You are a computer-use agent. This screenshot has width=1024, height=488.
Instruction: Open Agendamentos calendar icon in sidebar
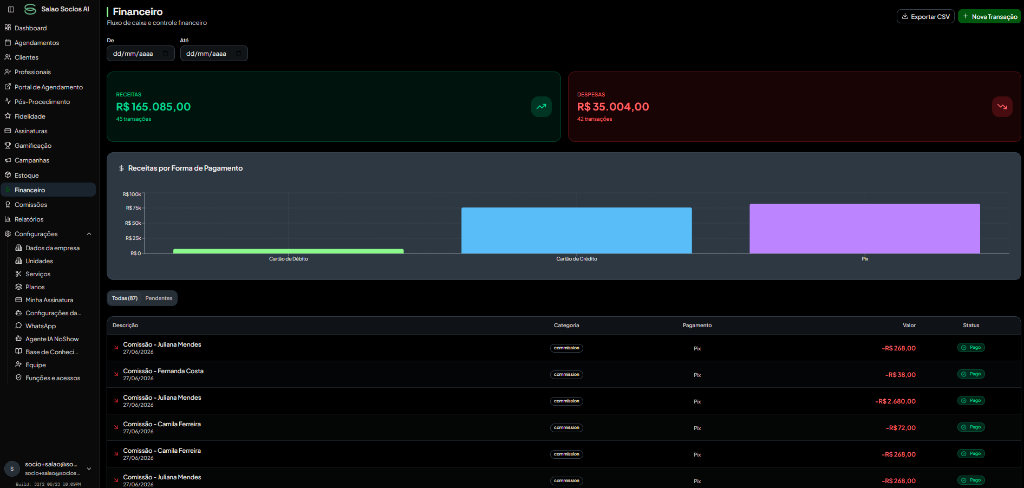click(8, 42)
